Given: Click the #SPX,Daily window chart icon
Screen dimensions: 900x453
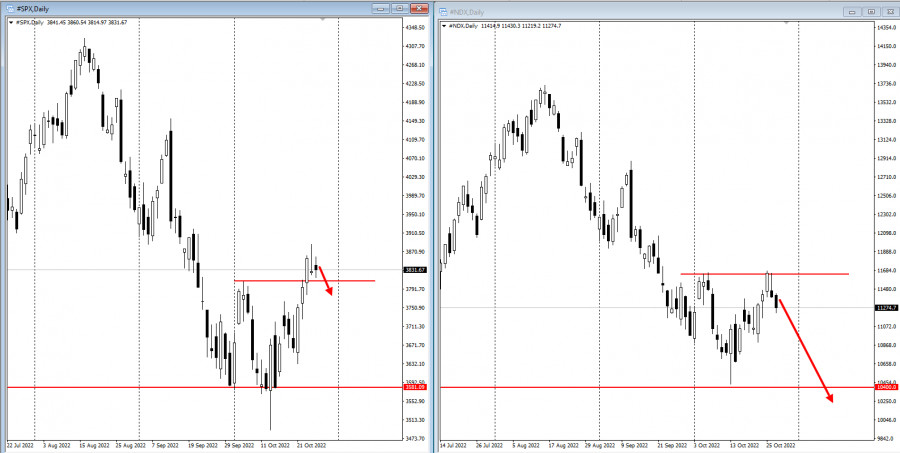Looking at the screenshot, I should point(10,9).
